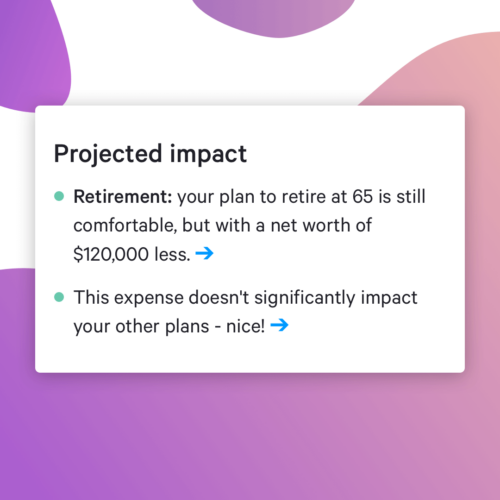Screen dimensions: 500x500
Task: Select the word "impact" in the heading
Action: click(208, 154)
